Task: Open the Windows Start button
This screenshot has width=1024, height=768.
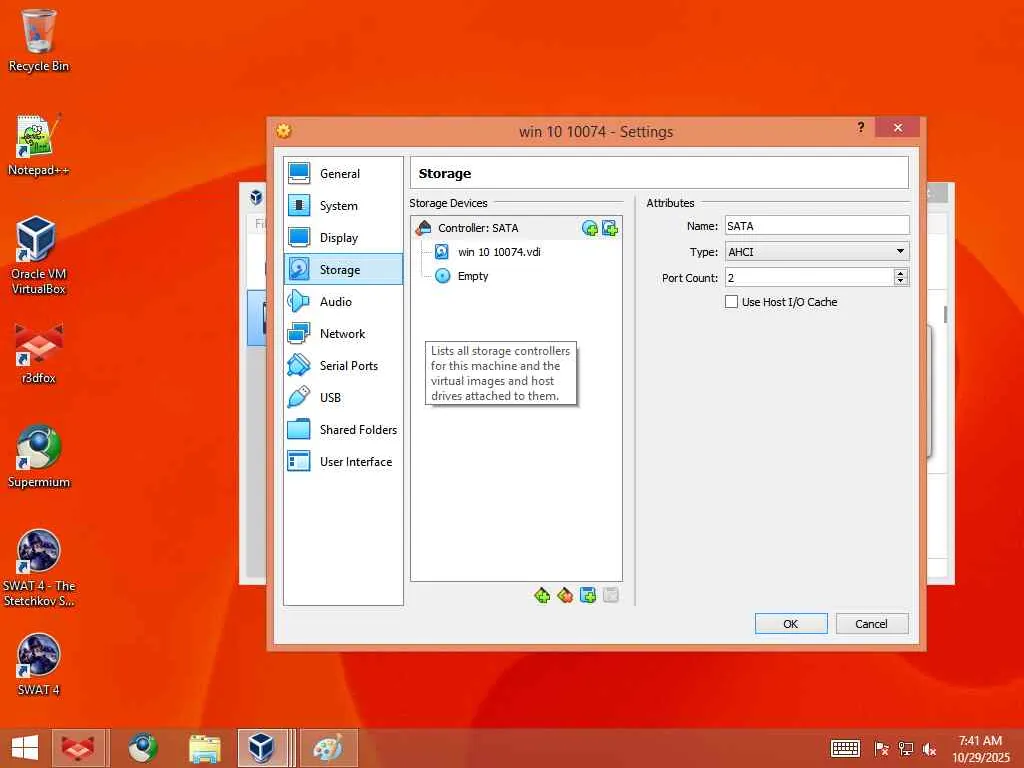Action: coord(25,748)
